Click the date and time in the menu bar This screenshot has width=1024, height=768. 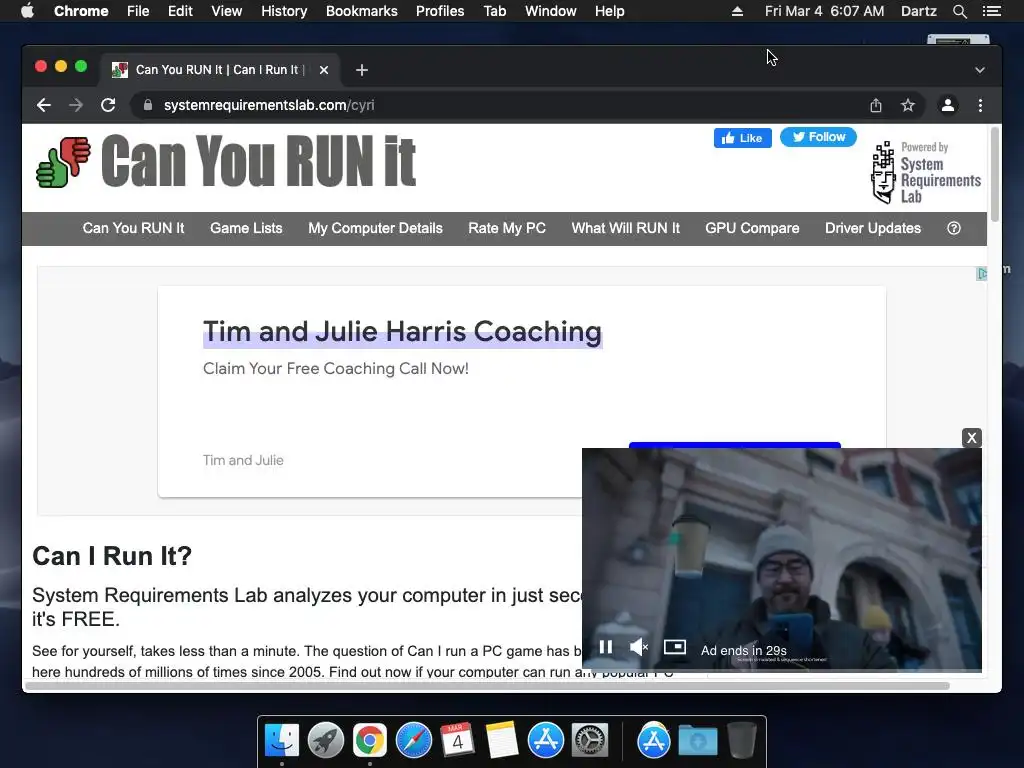[824, 11]
